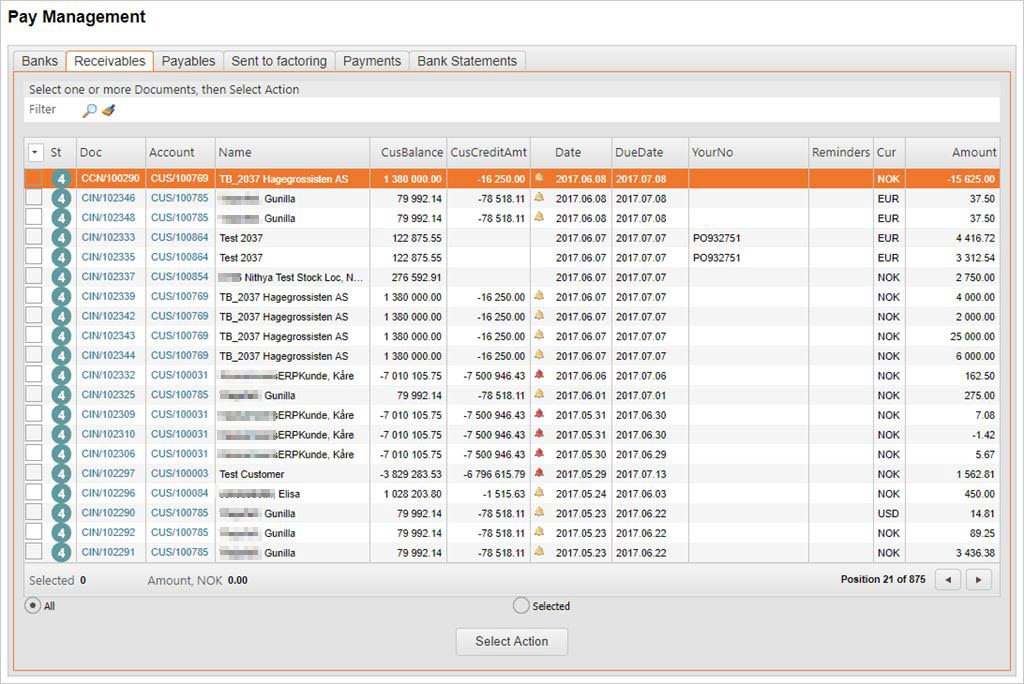This screenshot has height=684, width=1024.
Task: Click the filter search magnifier icon
Action: (89, 111)
